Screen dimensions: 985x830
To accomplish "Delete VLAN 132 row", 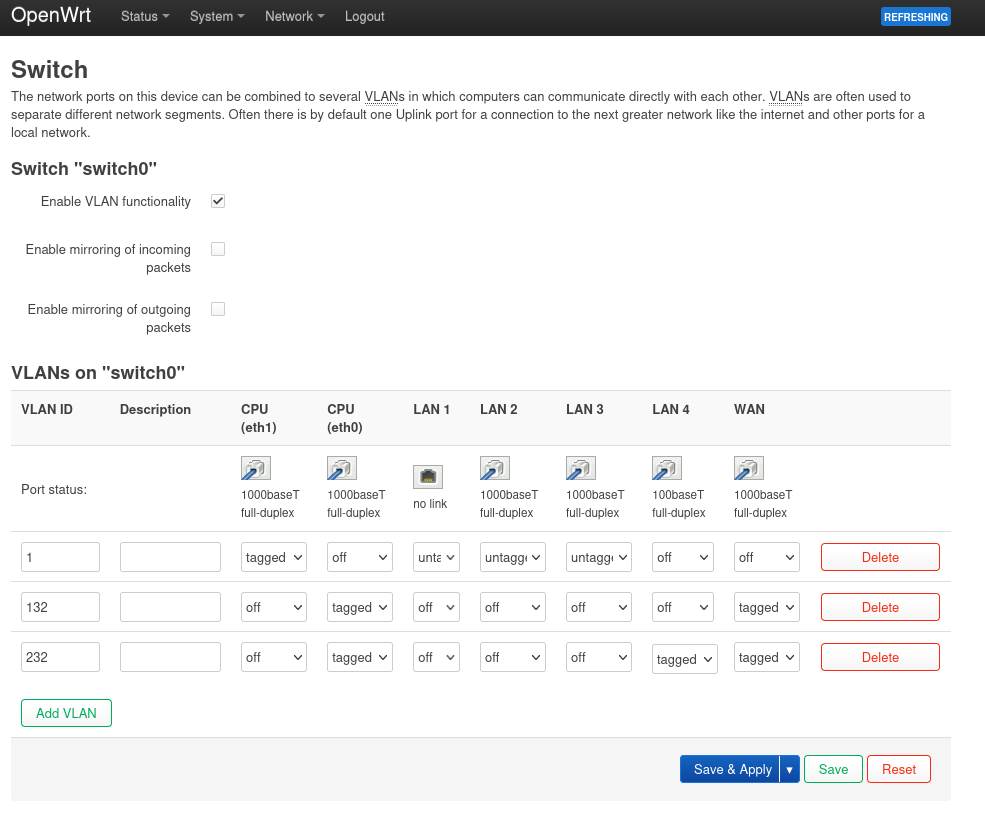I will (x=880, y=608).
